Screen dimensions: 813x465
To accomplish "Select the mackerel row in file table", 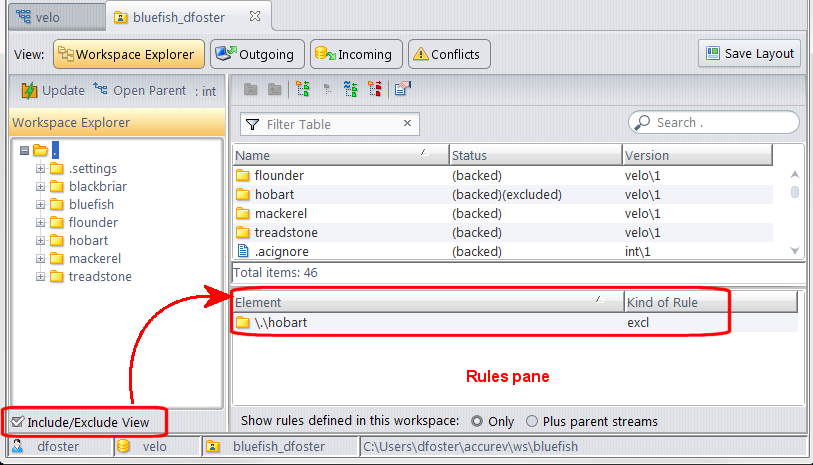I will (x=503, y=213).
